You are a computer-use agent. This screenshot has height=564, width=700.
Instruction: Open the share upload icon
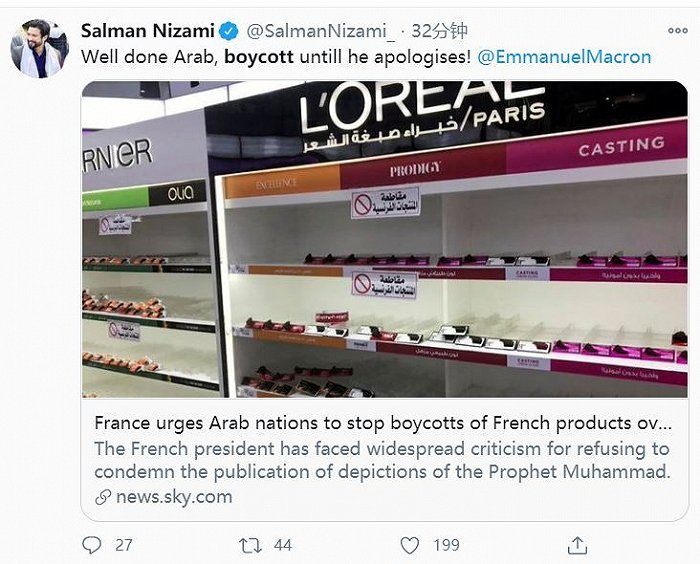(x=577, y=545)
